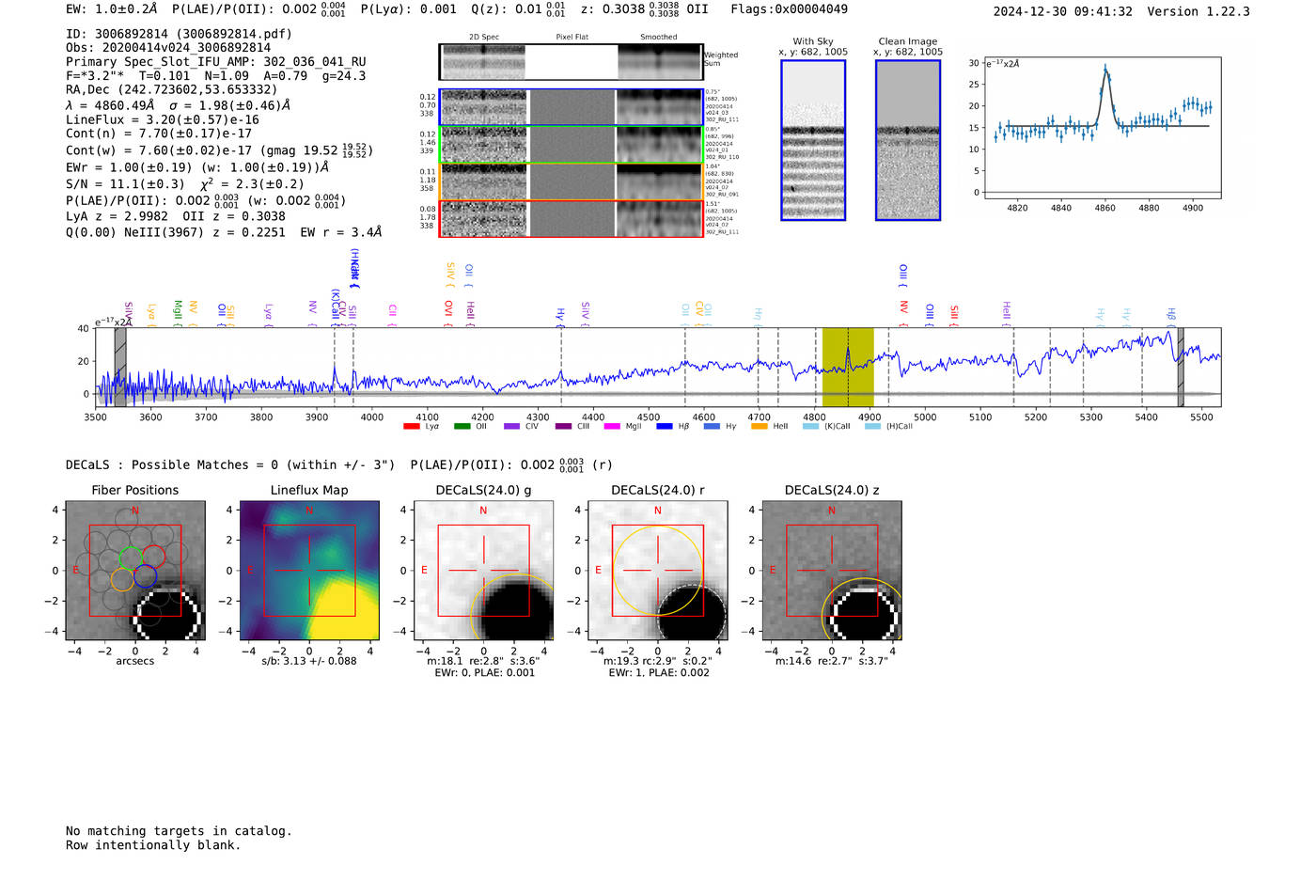Select the CIV purple legend swatch
This screenshot has height=896, width=1316.
click(511, 427)
